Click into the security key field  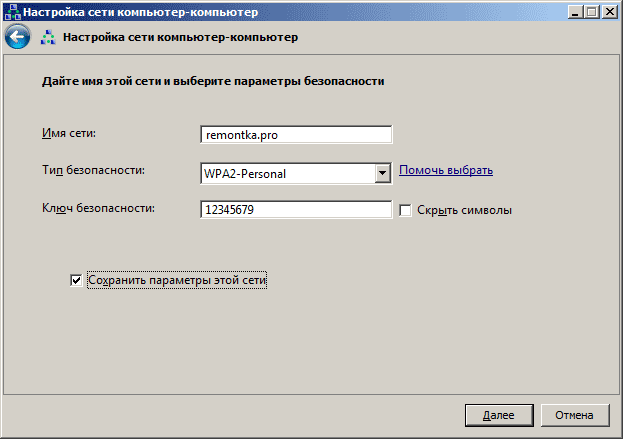(296, 209)
